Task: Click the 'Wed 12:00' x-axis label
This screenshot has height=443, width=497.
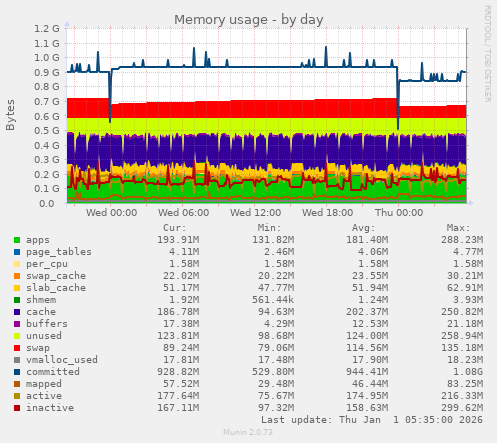Action: pyautogui.click(x=255, y=213)
